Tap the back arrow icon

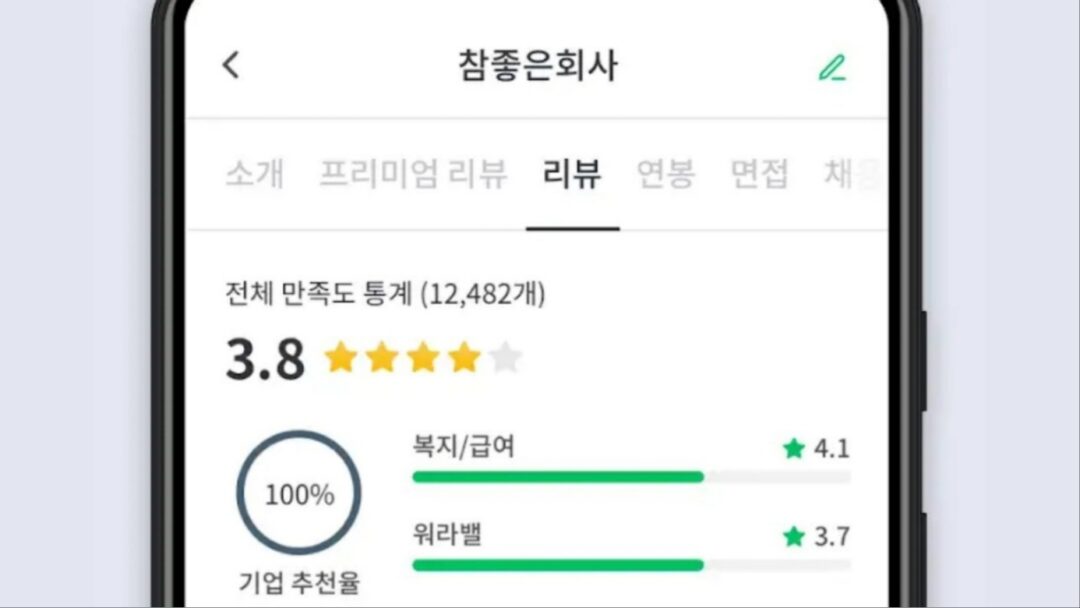231,66
